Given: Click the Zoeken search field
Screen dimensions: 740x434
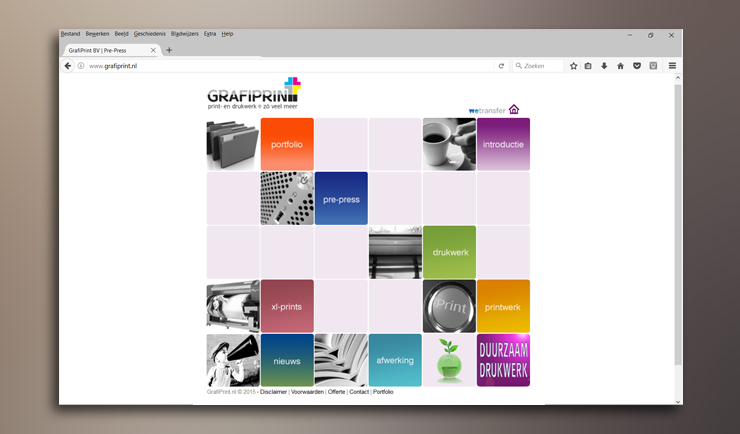Looking at the screenshot, I should pos(538,66).
